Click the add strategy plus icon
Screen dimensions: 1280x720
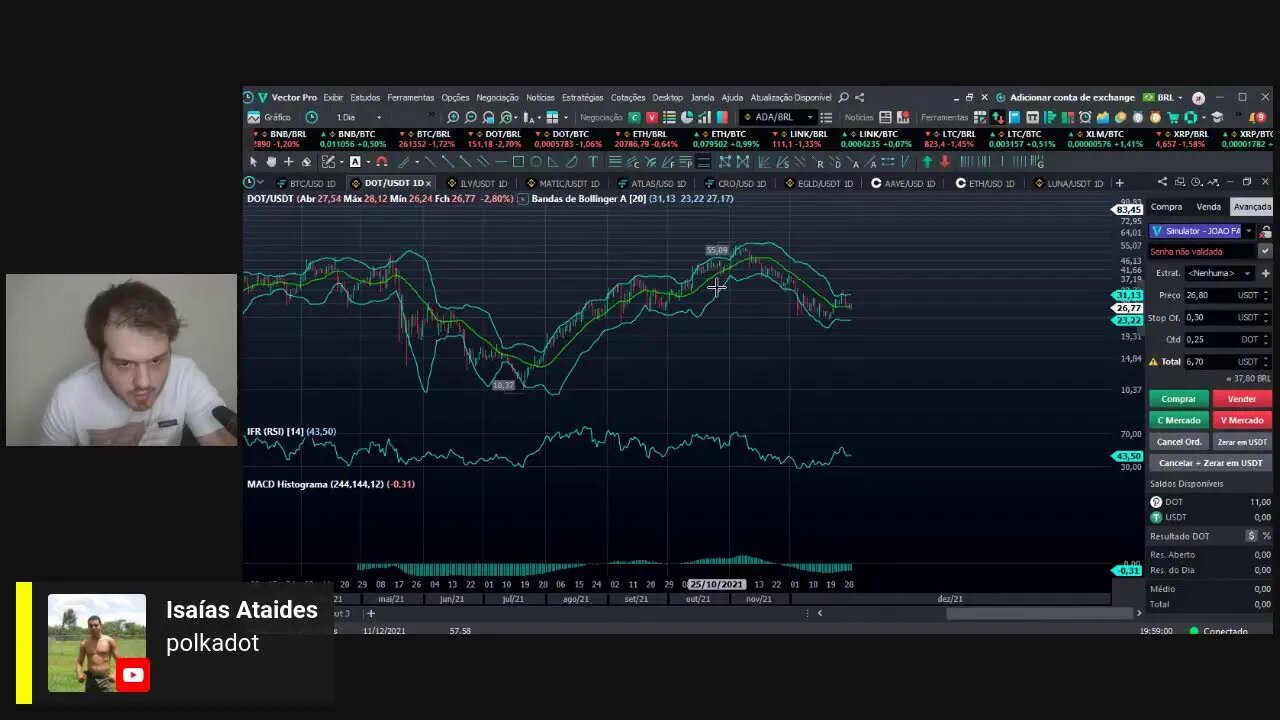pyautogui.click(x=1265, y=273)
